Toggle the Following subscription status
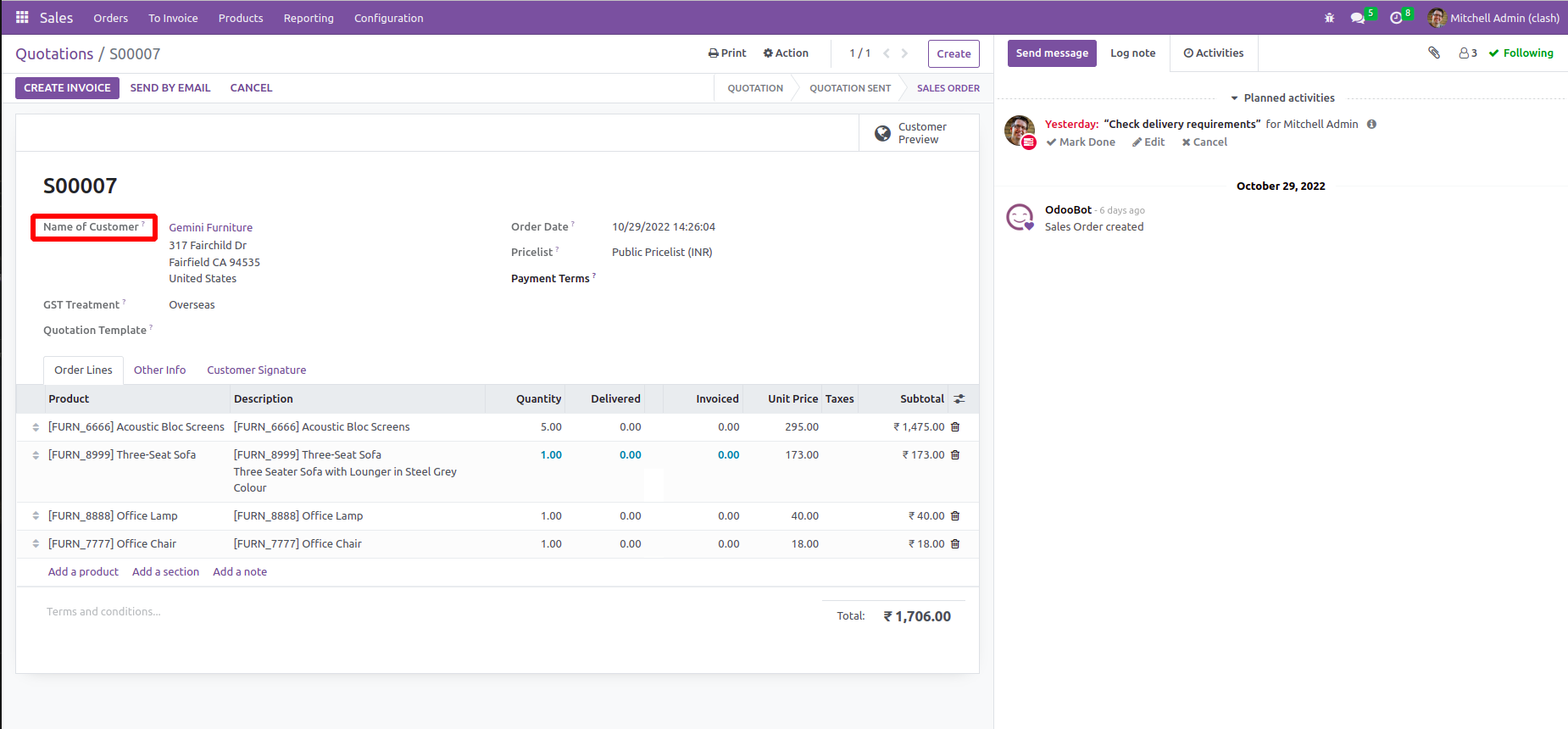Screen dimensions: 1568x729 [x=1521, y=53]
